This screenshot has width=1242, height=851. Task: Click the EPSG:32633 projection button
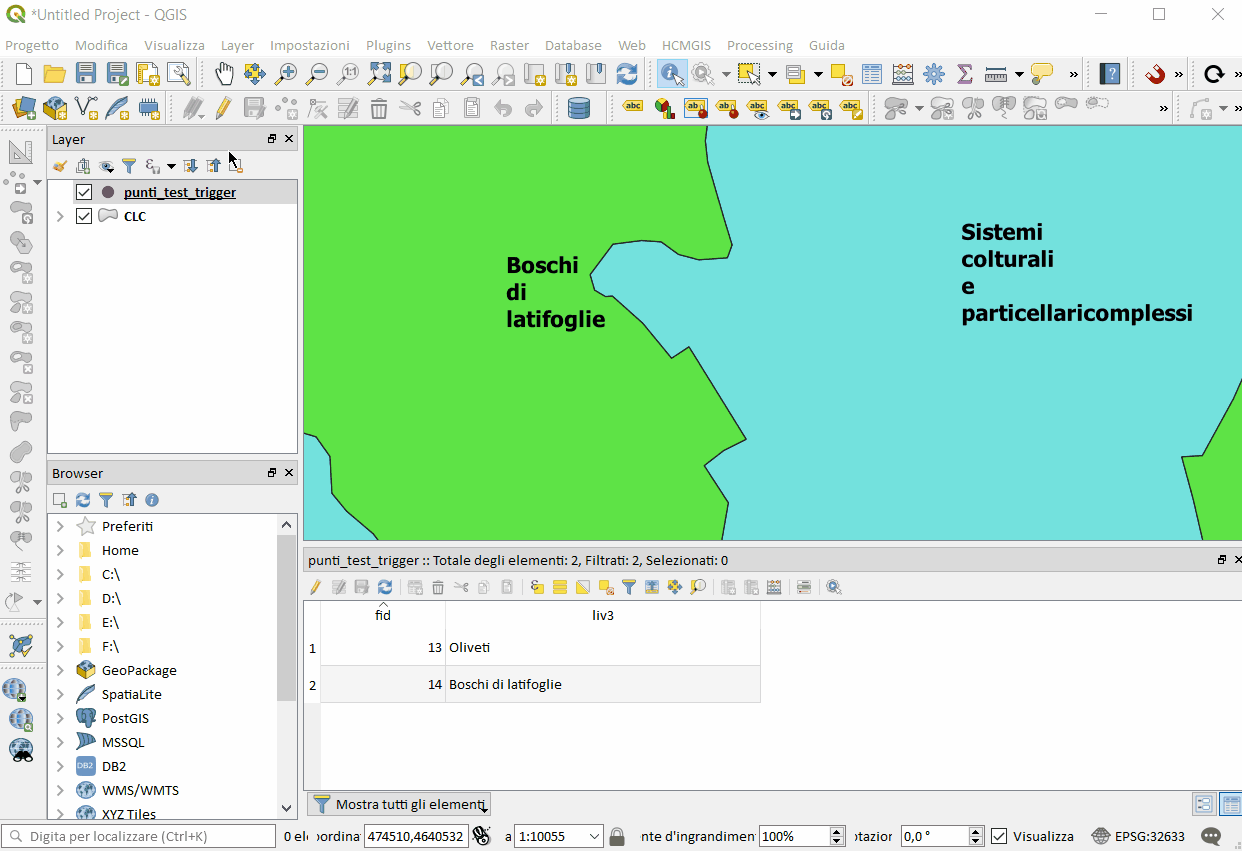1137,836
